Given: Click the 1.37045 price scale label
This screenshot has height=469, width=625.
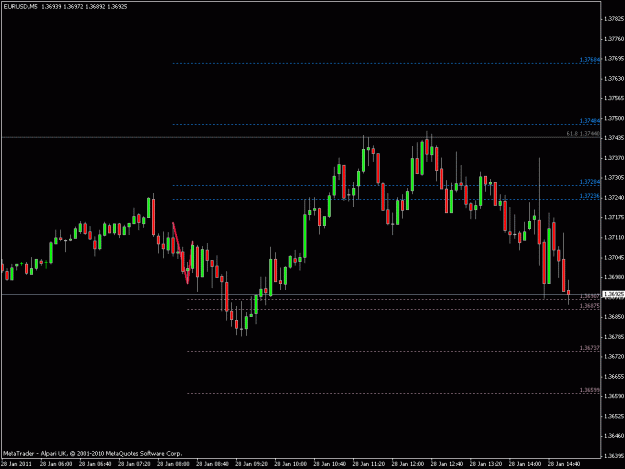Looking at the screenshot, I should click(614, 257).
